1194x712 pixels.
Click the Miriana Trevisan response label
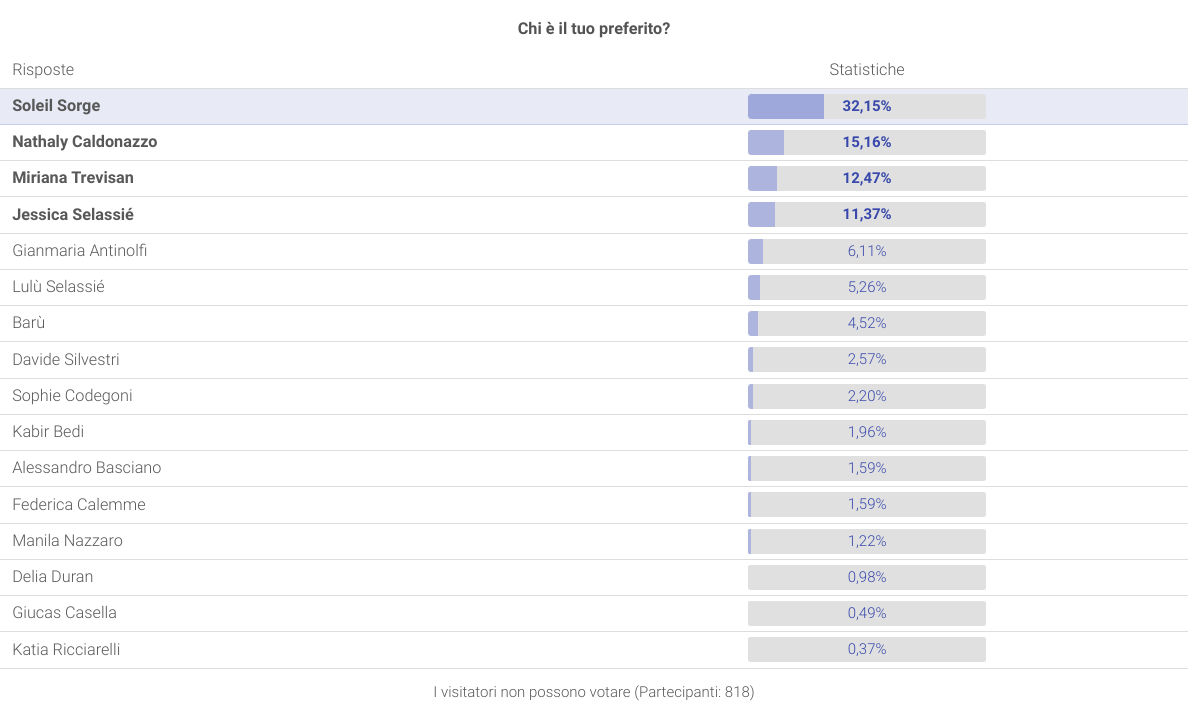click(73, 178)
